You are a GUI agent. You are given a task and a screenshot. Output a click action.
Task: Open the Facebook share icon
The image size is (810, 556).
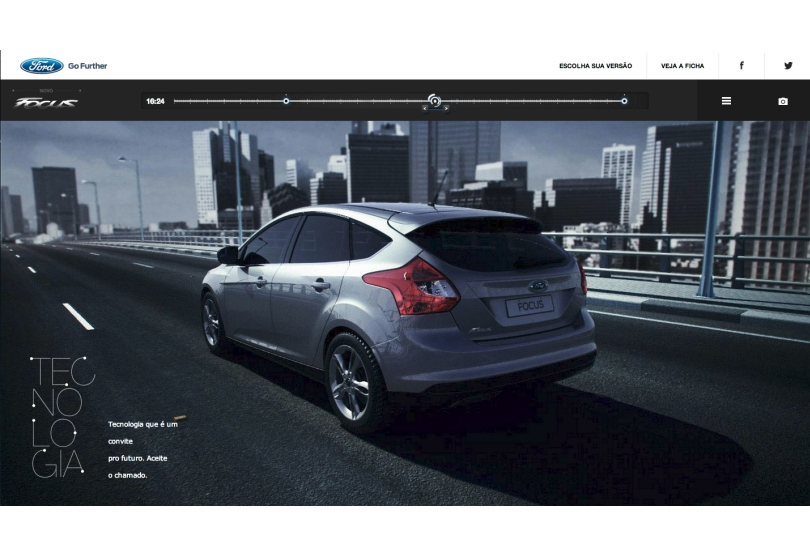tap(741, 65)
